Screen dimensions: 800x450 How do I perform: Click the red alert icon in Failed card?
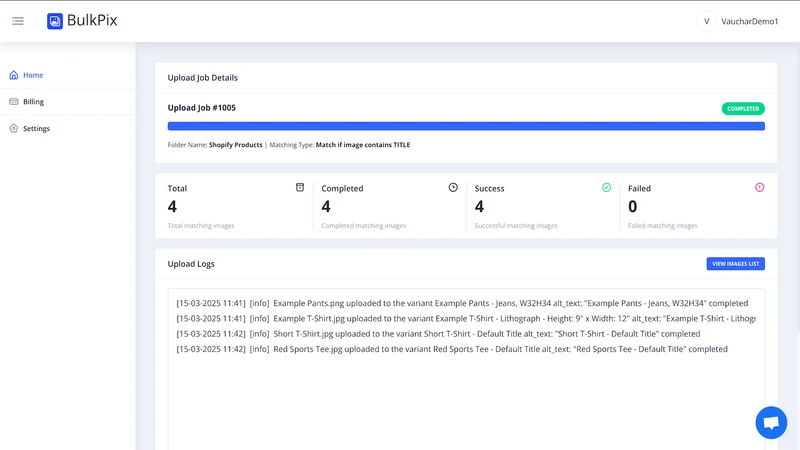(760, 188)
